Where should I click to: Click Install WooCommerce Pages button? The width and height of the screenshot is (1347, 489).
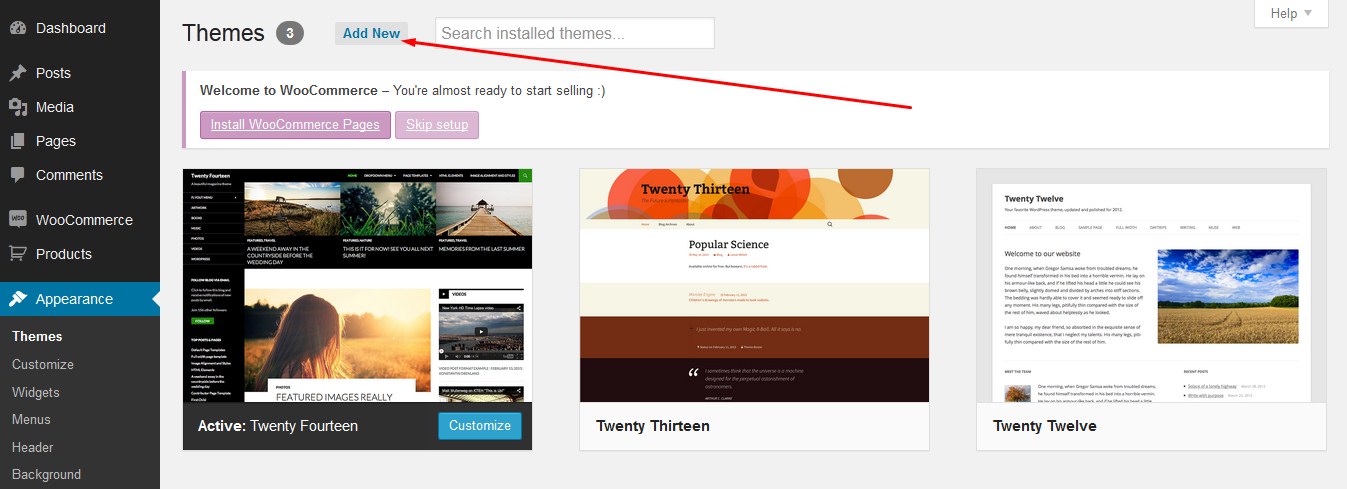tap(295, 125)
